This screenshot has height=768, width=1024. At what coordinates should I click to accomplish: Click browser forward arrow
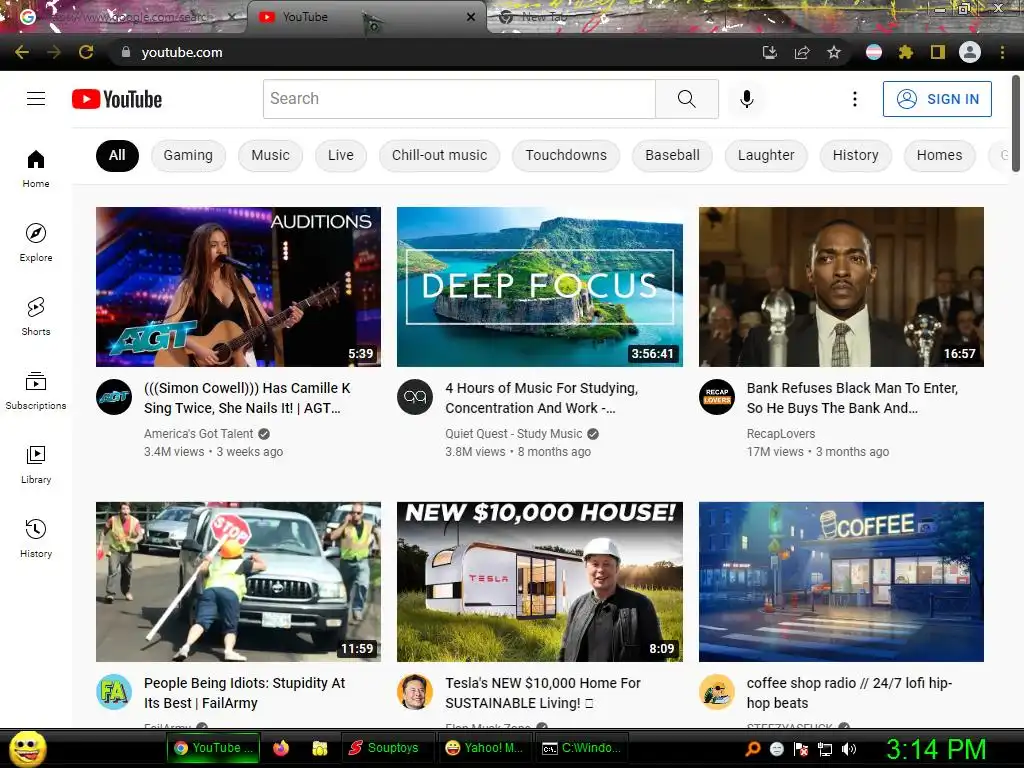54,52
